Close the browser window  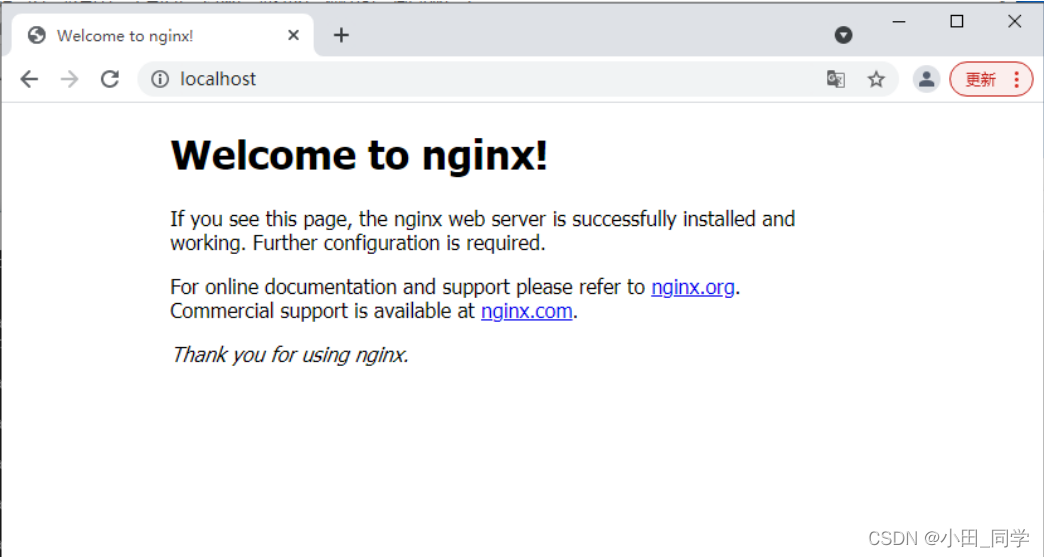(x=1014, y=22)
